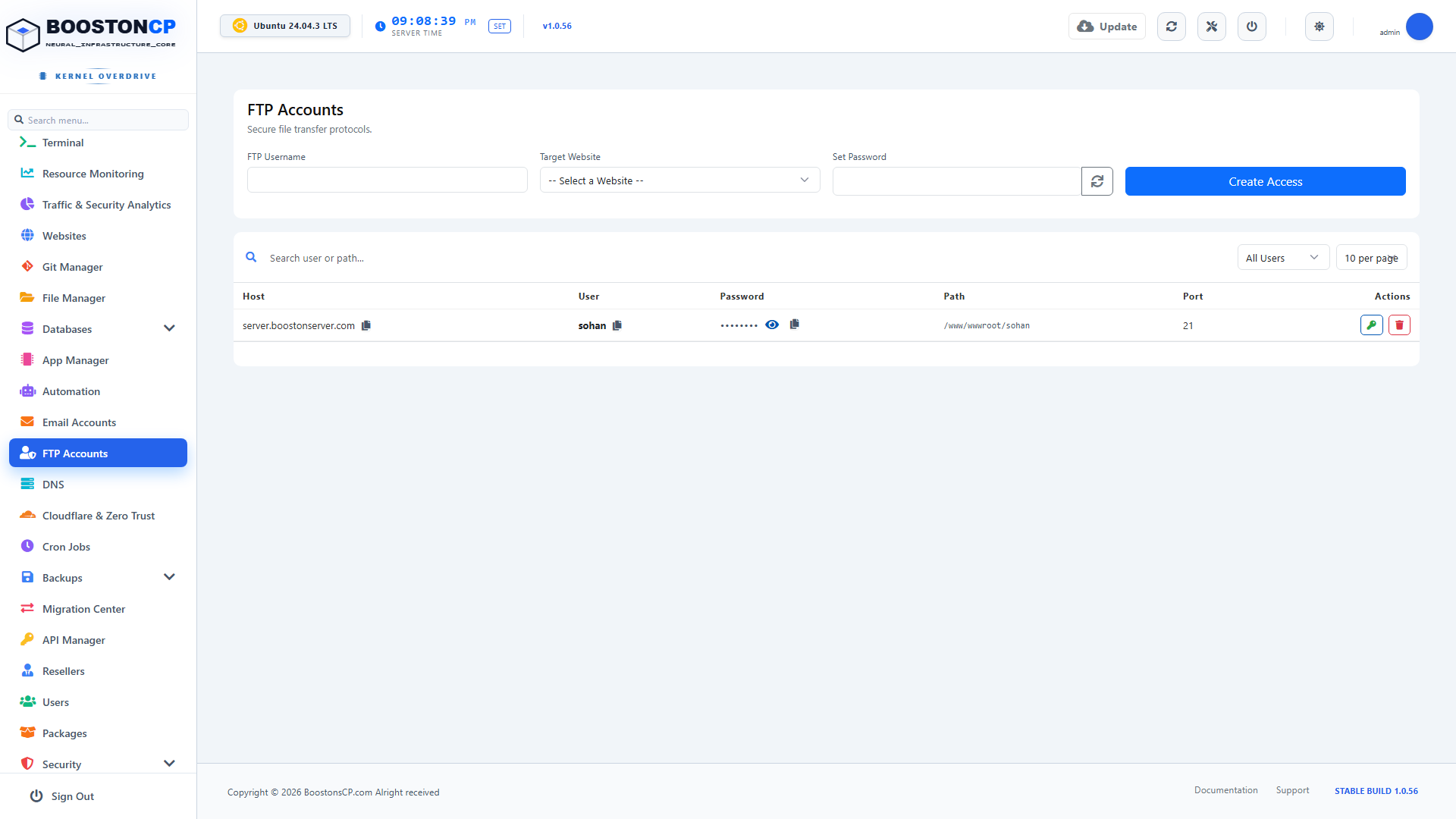
Task: Focus the Set Password field
Action: pyautogui.click(x=956, y=181)
